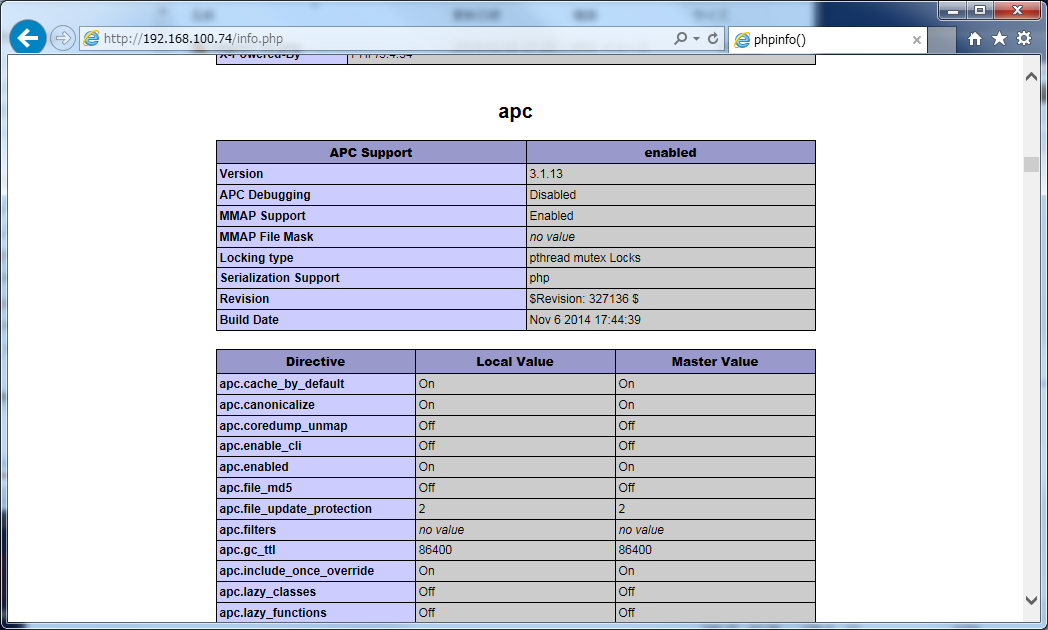Close the phpinfo() tab

click(916, 40)
